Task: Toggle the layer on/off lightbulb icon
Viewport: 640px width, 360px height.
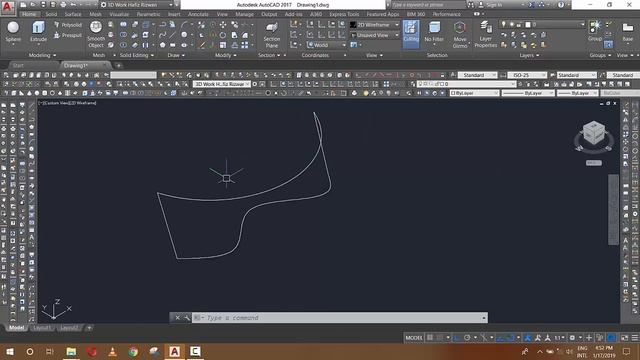Action: point(504,24)
